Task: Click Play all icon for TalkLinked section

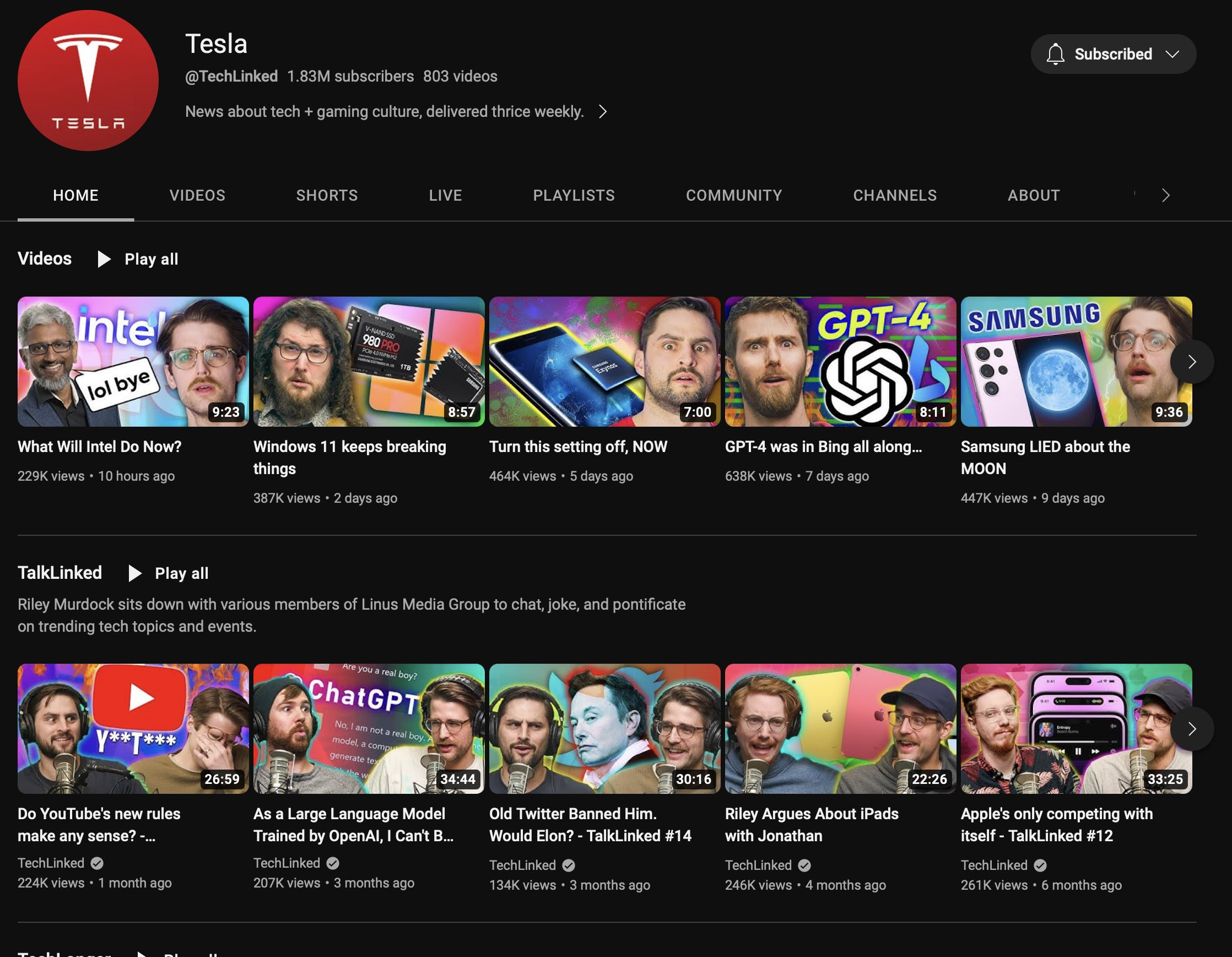Action: pos(134,573)
